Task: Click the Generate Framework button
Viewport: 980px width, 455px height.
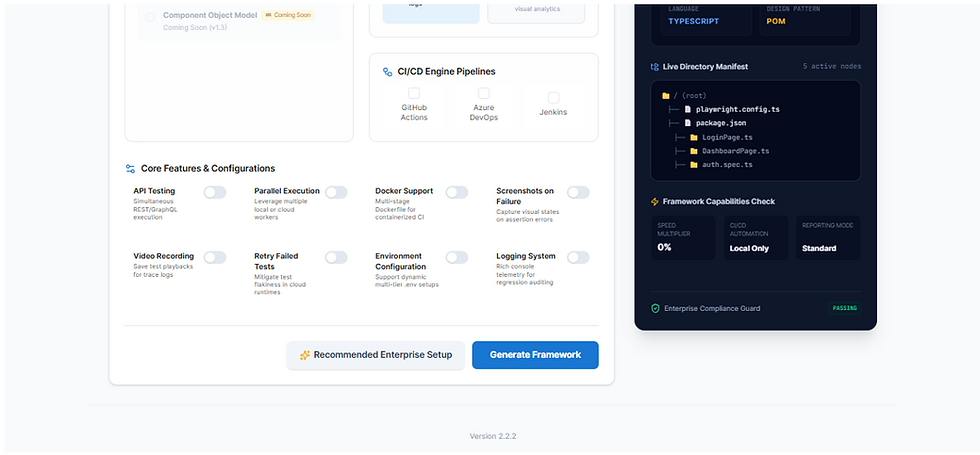Action: tap(535, 355)
